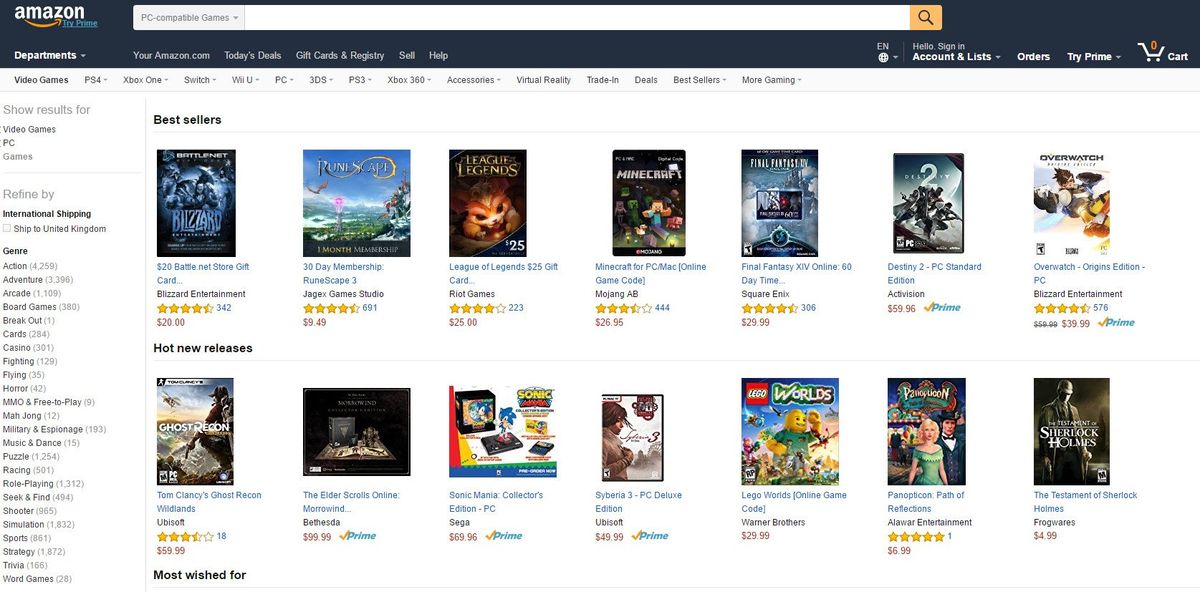Expand the PC-compatible Games search category dropdown
1200x592 pixels.
[x=189, y=17]
